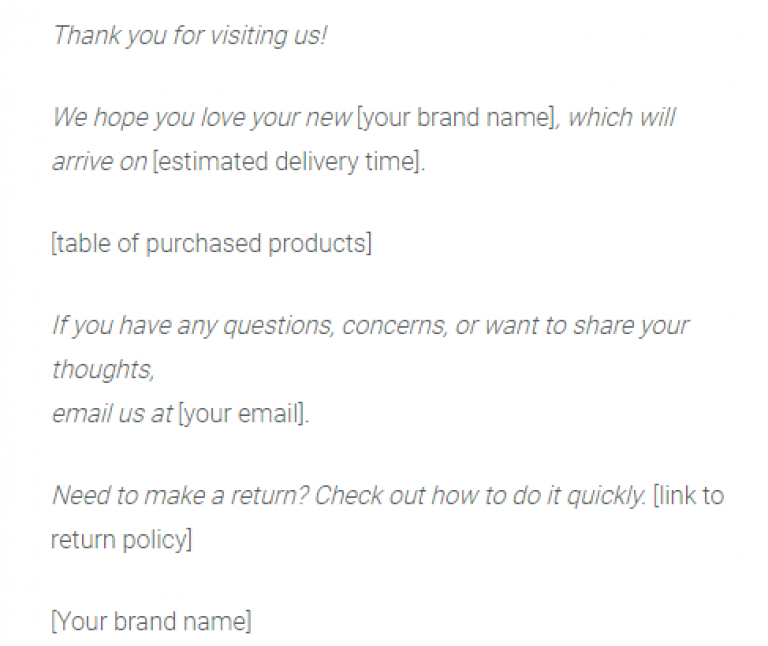Select the [estimated delivery time] placeholder
Screen dimensions: 768x646
(288, 161)
